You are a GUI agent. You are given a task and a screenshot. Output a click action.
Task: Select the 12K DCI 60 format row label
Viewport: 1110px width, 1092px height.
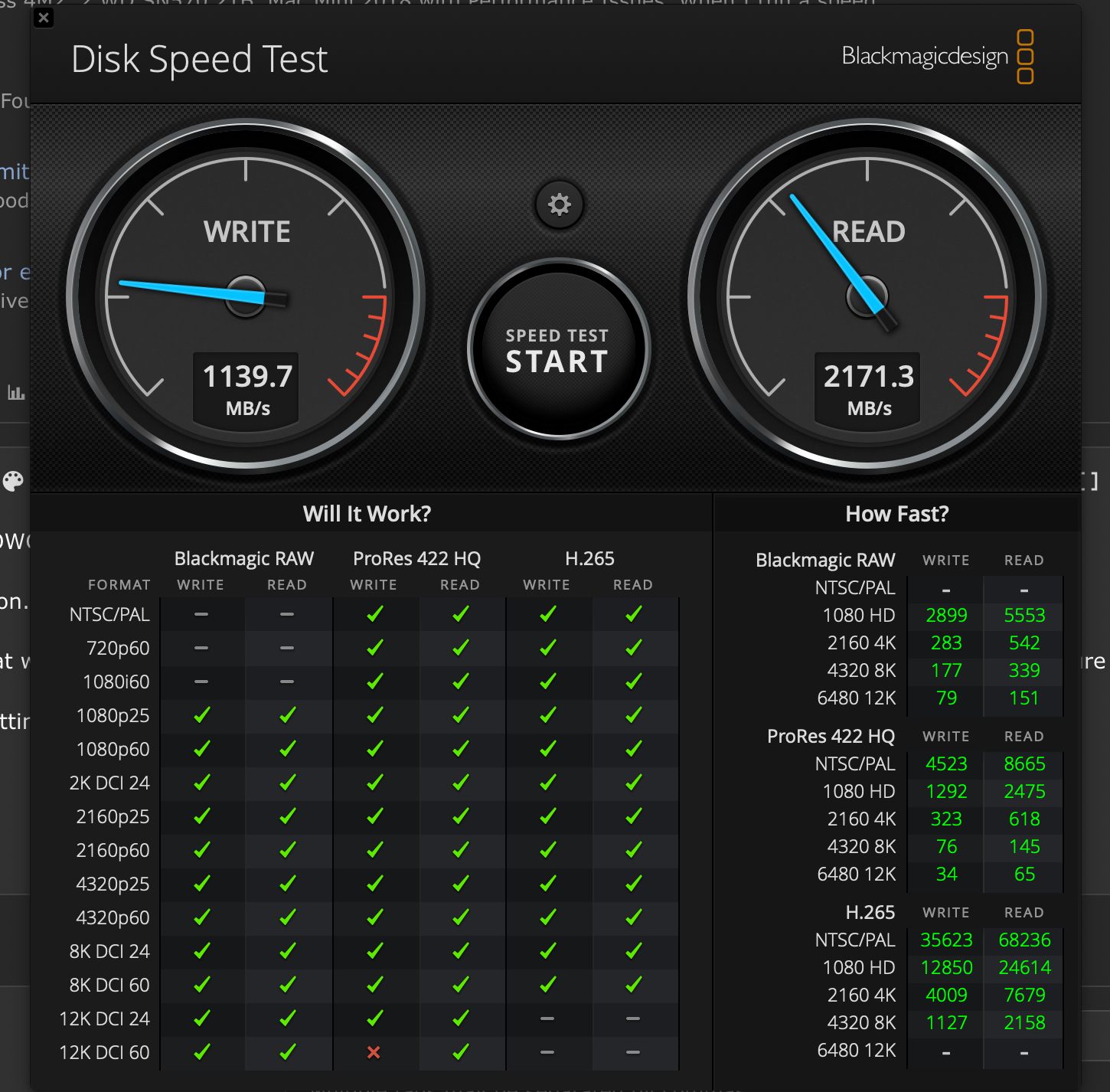(x=104, y=1053)
